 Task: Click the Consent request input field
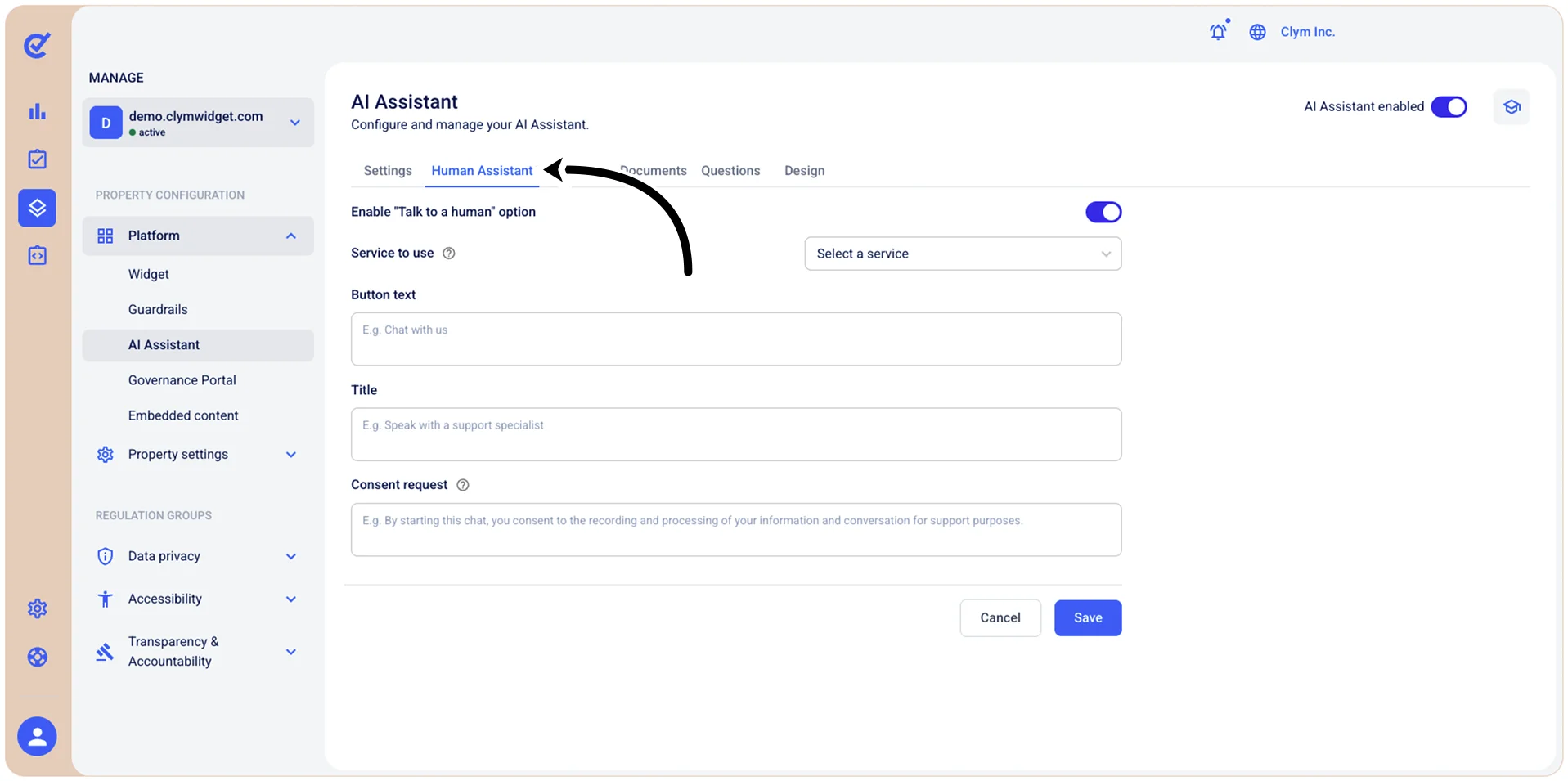[x=736, y=530]
